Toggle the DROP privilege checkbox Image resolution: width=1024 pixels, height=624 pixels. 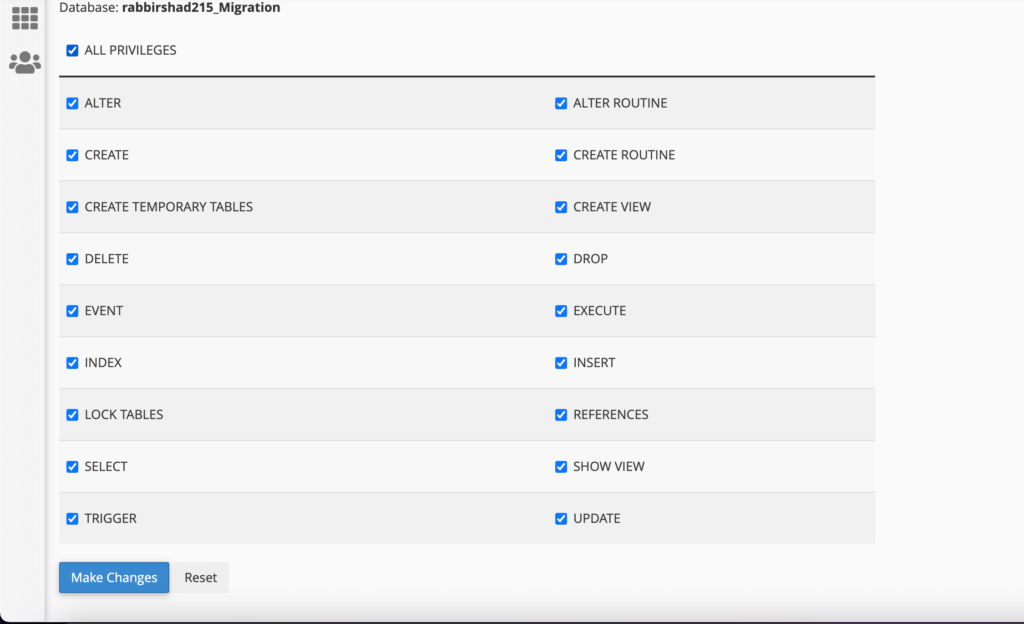561,259
